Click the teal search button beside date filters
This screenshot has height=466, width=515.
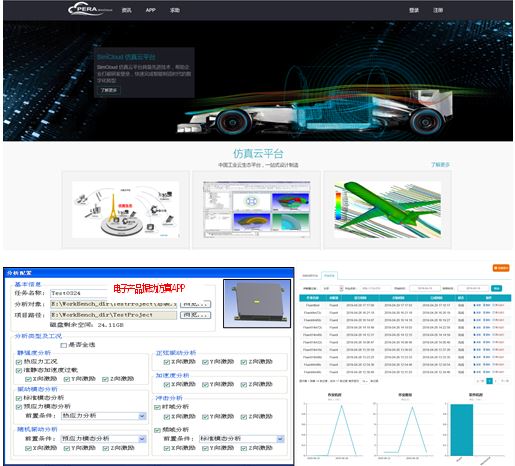[x=496, y=288]
